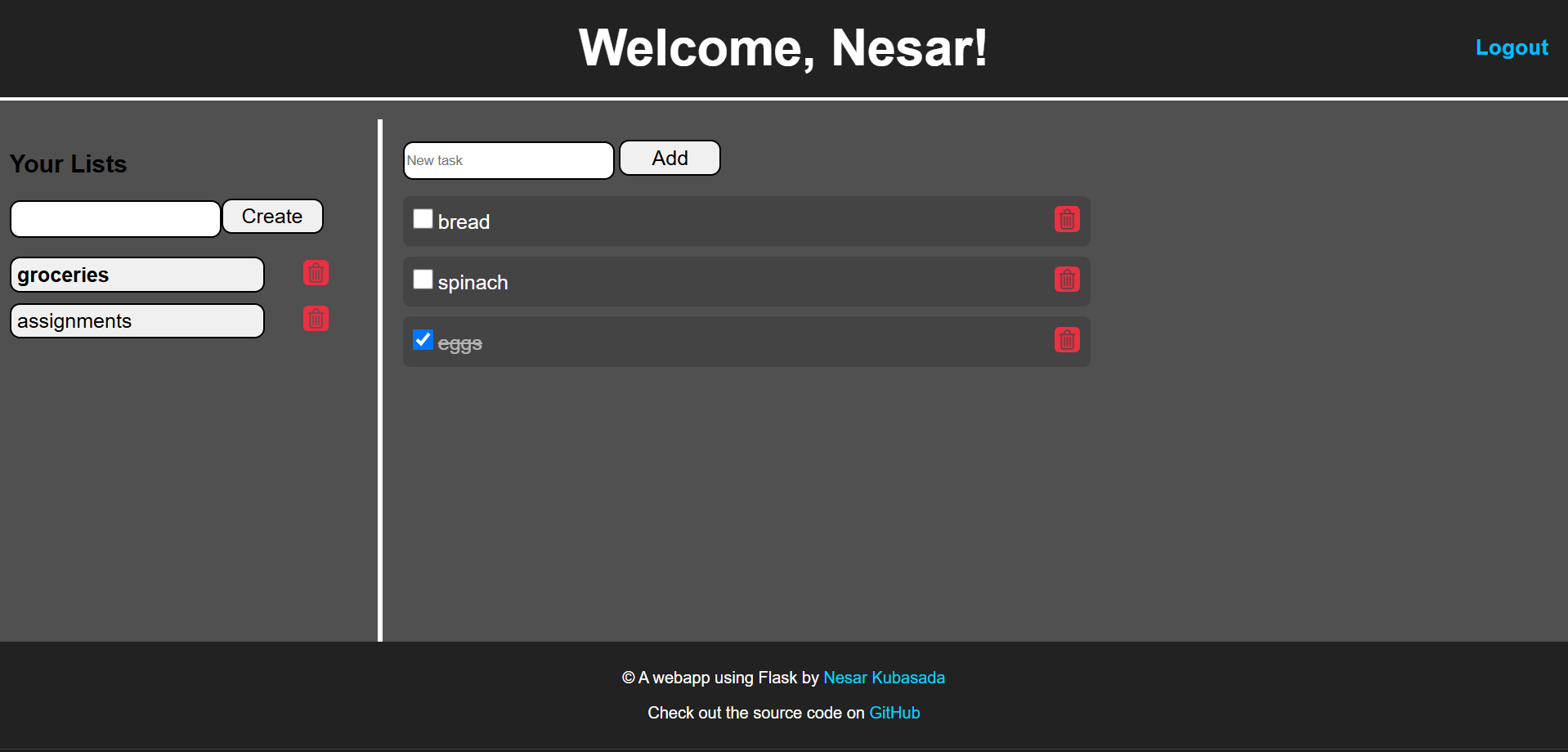Click the Welcome, Nesar! heading
This screenshot has height=752, width=1568.
(x=783, y=47)
